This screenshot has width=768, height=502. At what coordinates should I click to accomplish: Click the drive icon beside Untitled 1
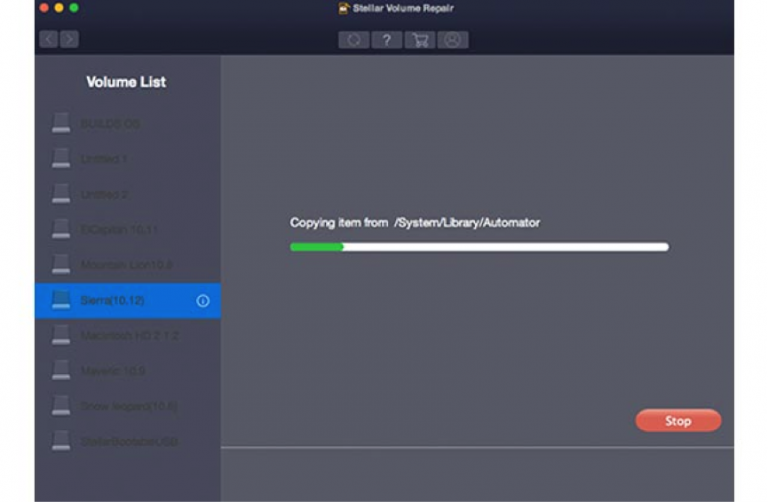[61, 158]
